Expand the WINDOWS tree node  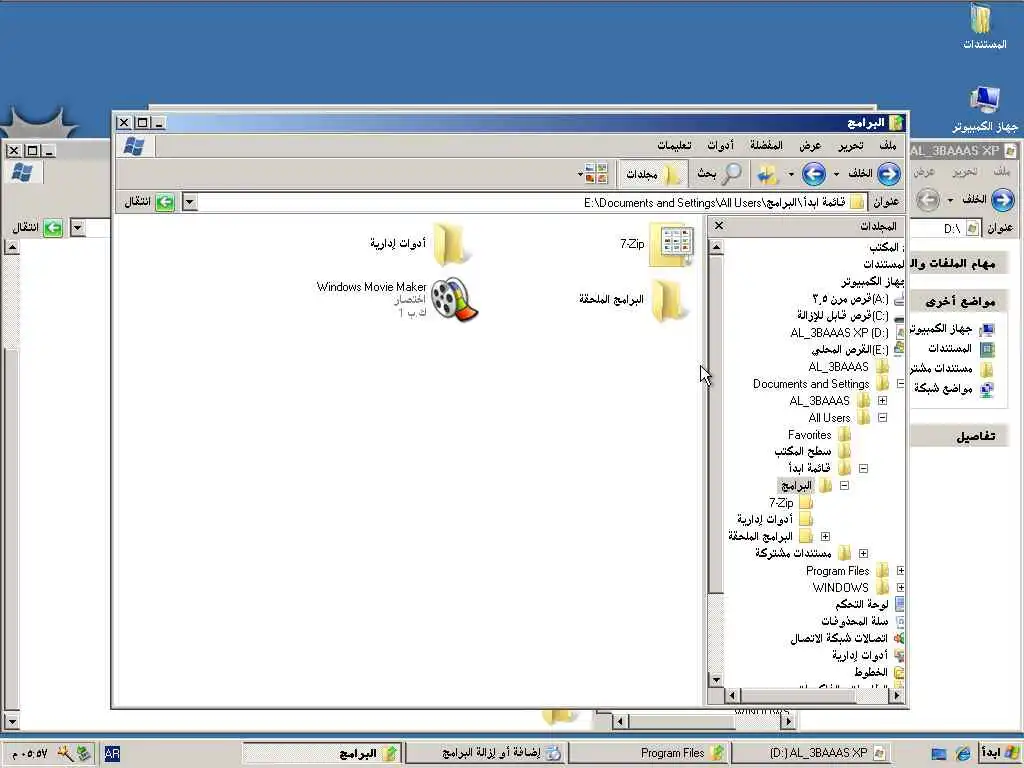point(900,588)
